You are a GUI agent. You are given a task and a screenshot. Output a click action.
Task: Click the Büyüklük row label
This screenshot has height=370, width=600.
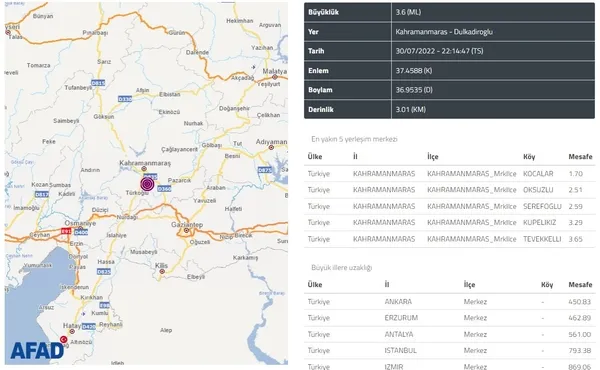[323, 12]
